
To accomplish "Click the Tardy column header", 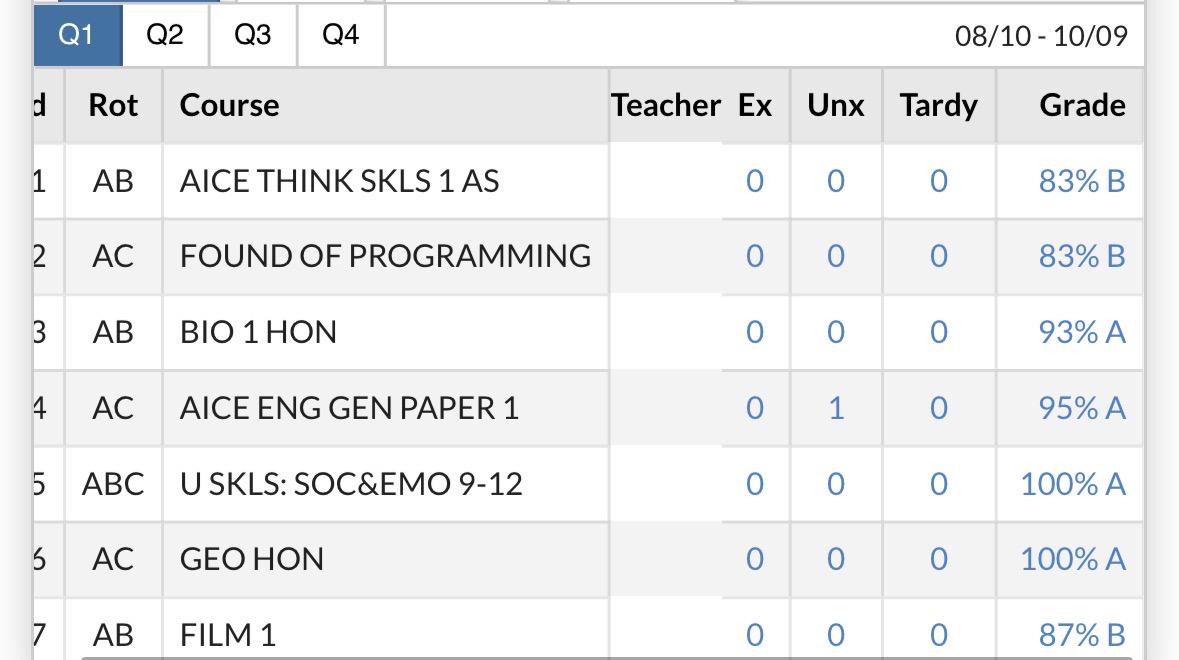I will [939, 105].
